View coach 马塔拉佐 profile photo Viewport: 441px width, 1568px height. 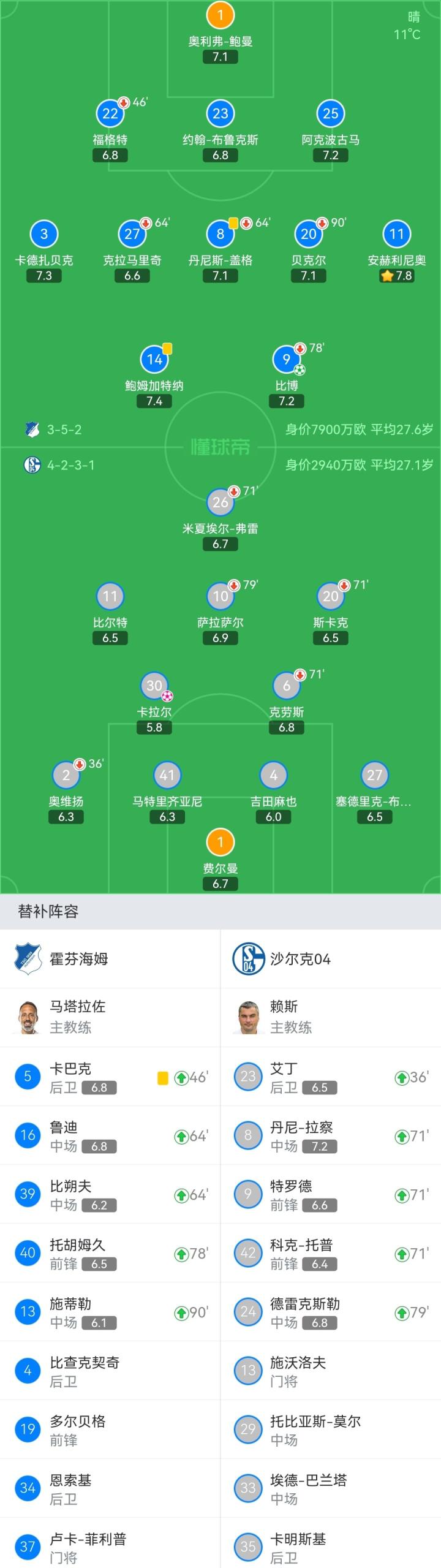(x=28, y=1017)
